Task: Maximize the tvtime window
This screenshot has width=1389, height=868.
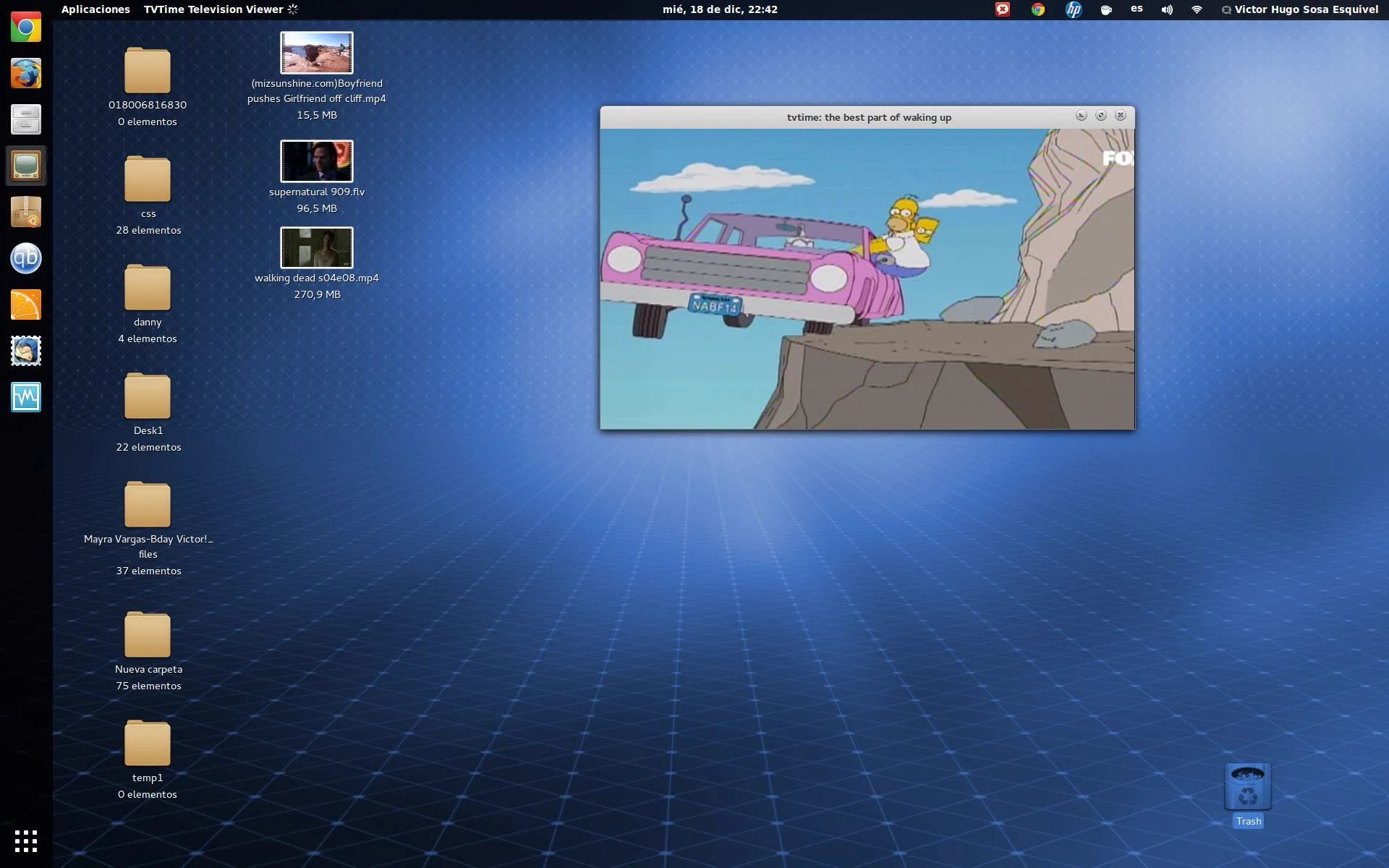Action: coord(1100,116)
